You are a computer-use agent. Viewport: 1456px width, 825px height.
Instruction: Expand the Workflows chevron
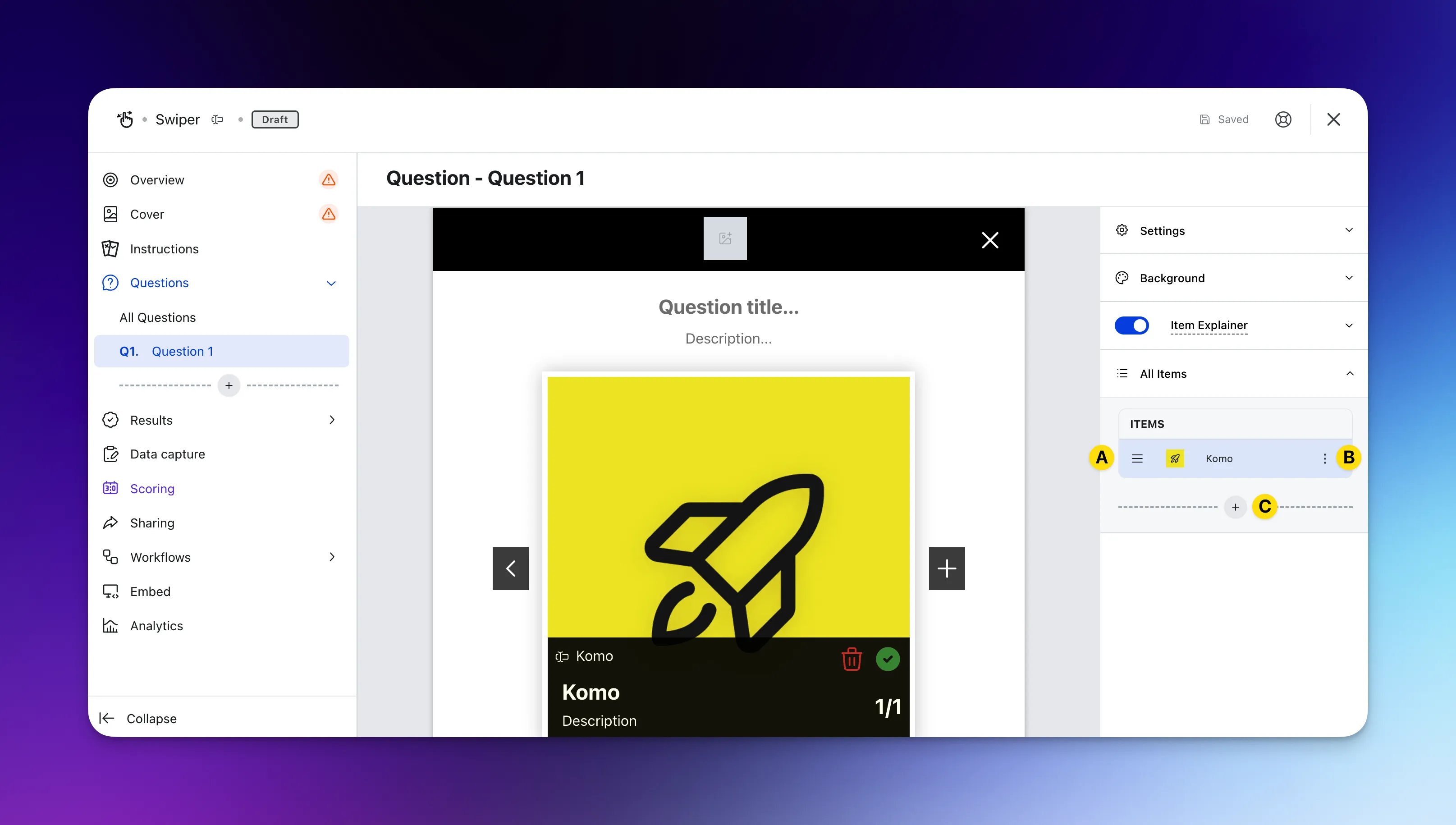332,557
